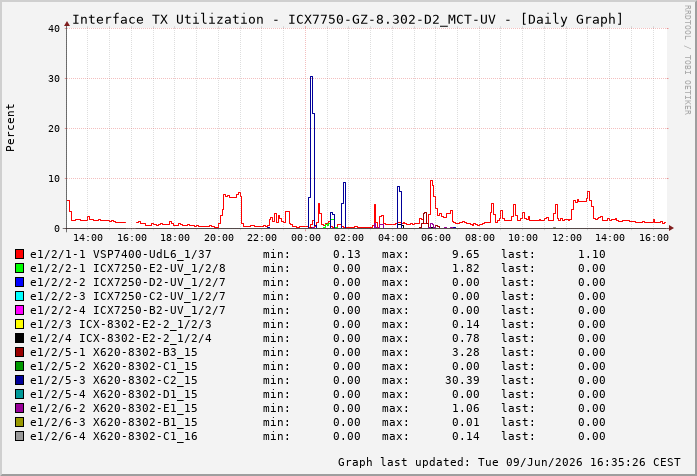Click the dark red swatch for e1/2/5-1 X620-8302-B3_15
Image resolution: width=697 pixels, height=476 pixels.
point(19,352)
